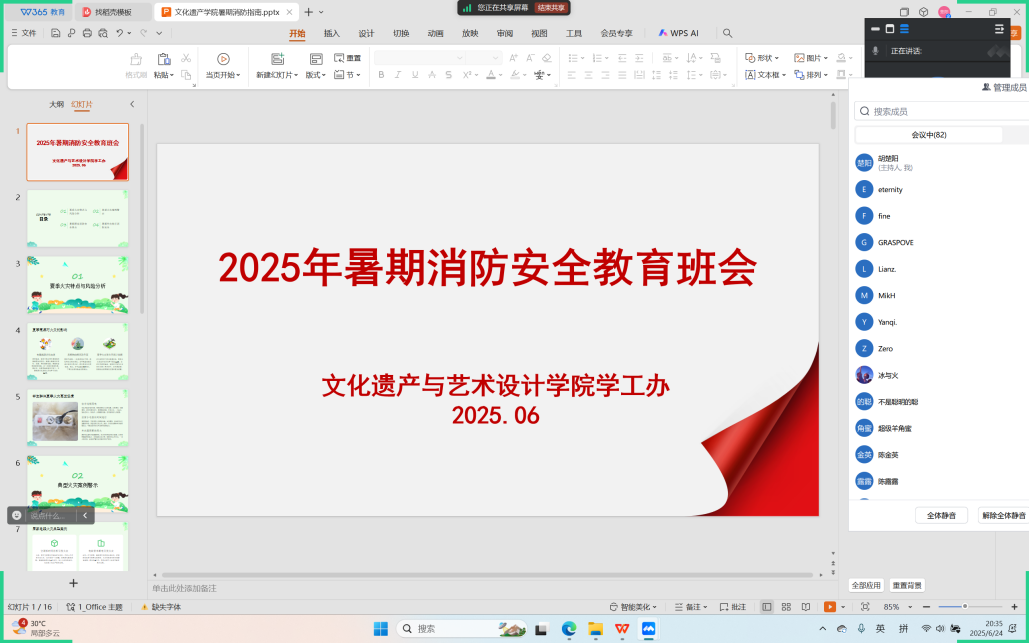Click 管理成员 manage members heading
1029x643 pixels.
1004,87
